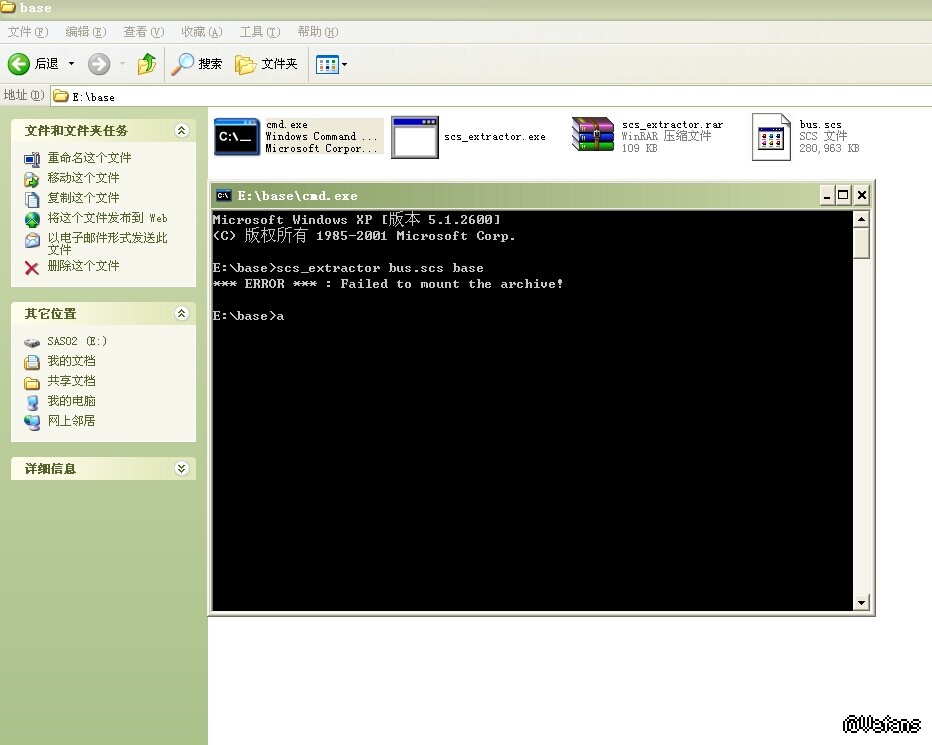Select the scs_extractor.exe file icon
The width and height of the screenshot is (932, 745).
click(414, 137)
